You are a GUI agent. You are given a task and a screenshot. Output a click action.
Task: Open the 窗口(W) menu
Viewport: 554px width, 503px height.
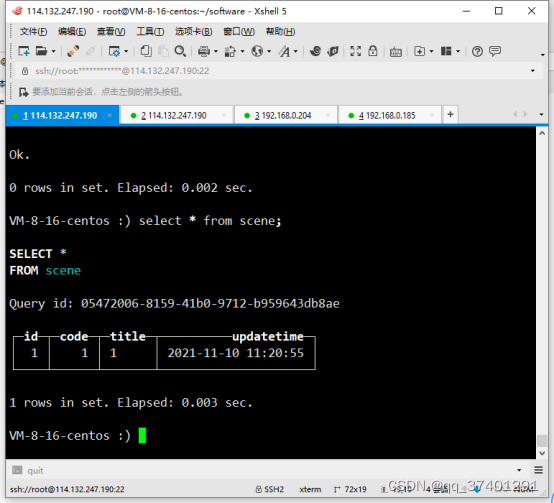click(x=239, y=31)
